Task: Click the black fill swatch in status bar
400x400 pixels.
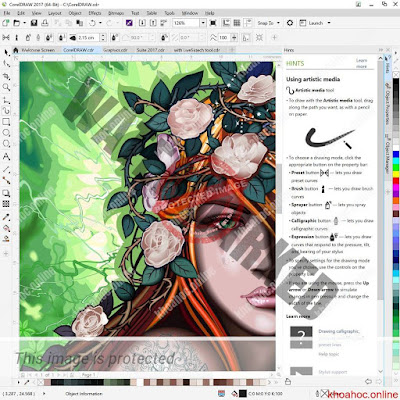Action: click(243, 394)
